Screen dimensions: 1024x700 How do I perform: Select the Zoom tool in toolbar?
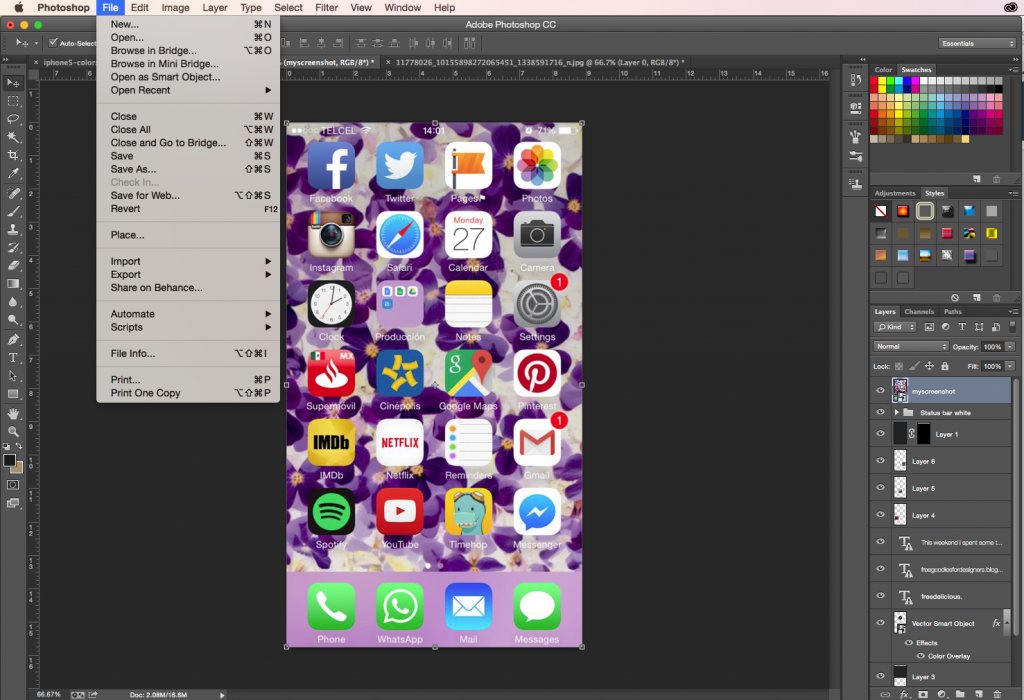[x=13, y=432]
